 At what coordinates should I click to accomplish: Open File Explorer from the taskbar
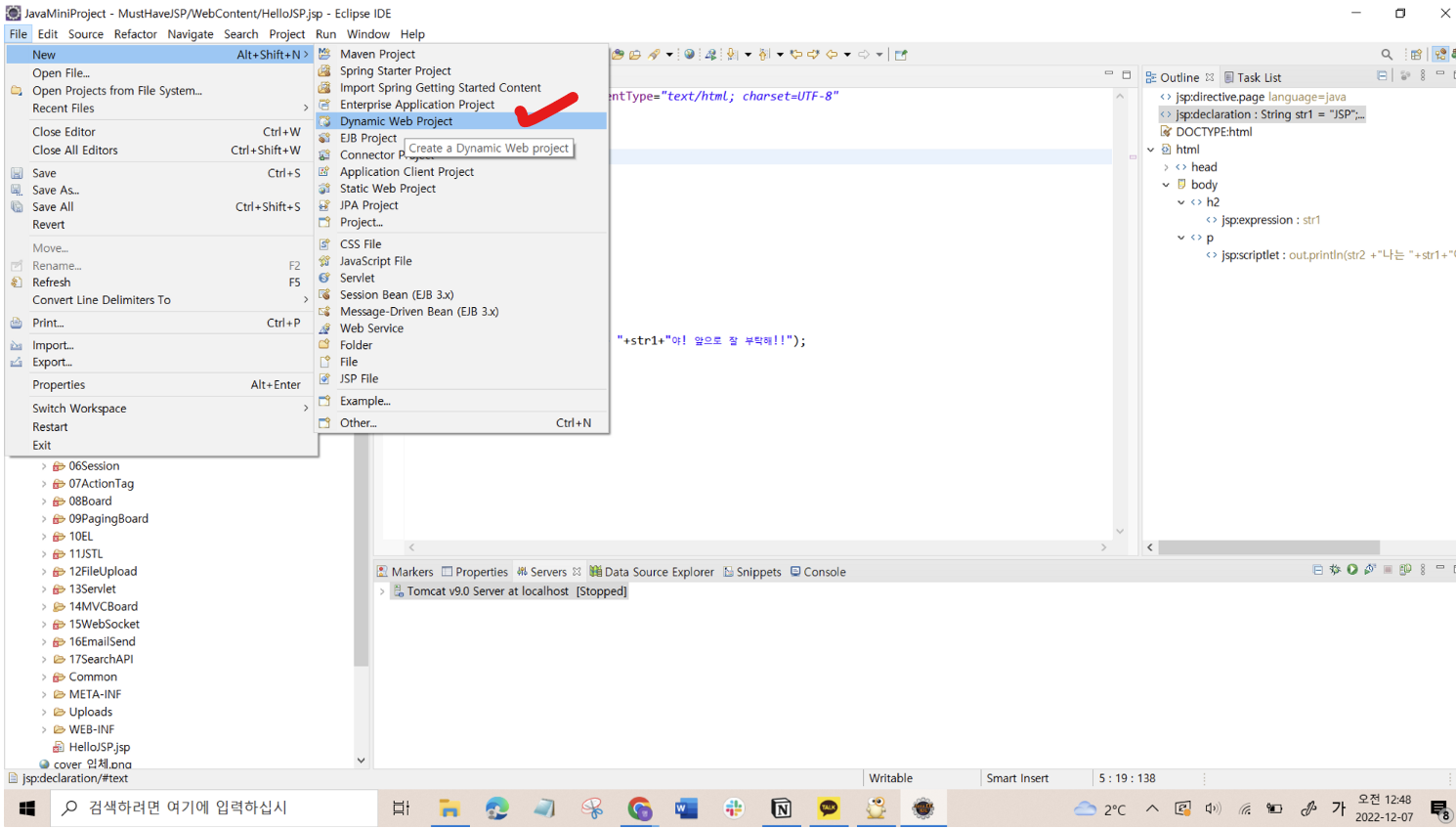pos(450,808)
